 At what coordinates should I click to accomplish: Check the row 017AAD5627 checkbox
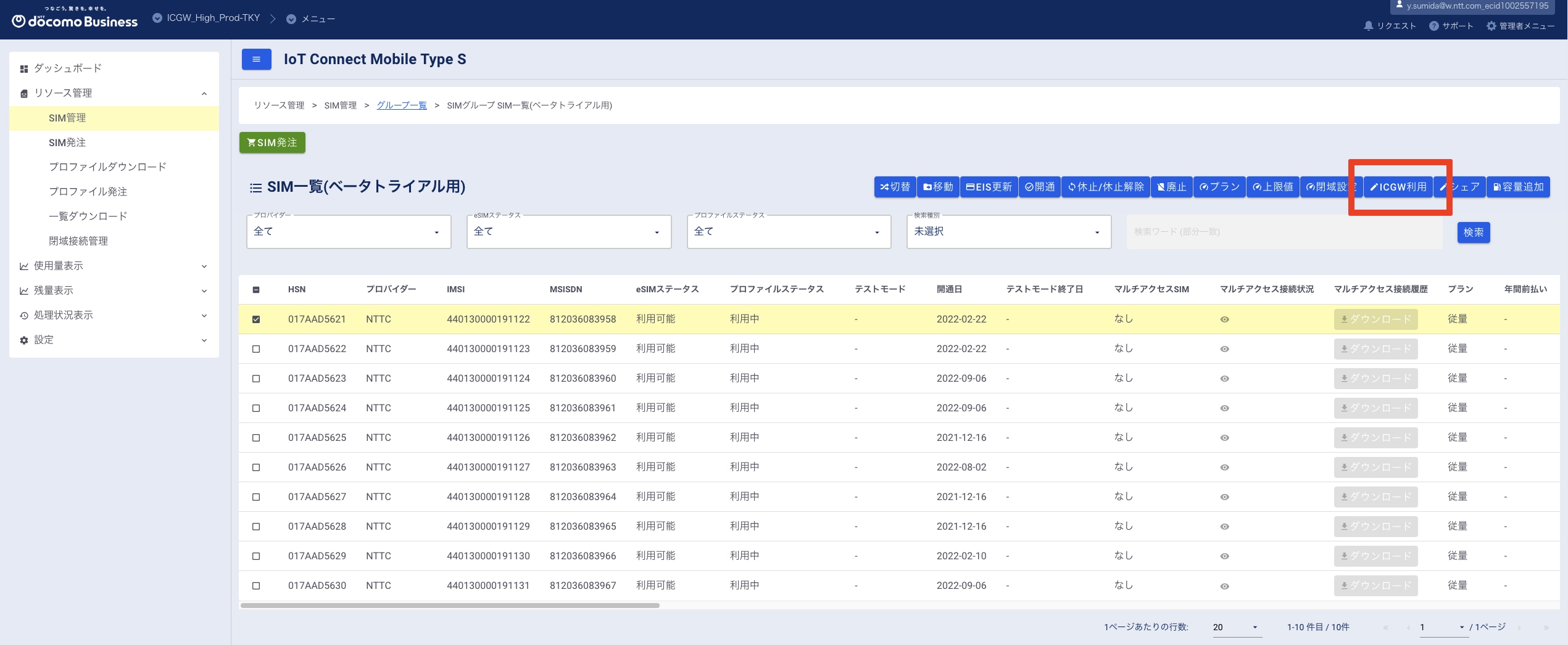pos(256,497)
